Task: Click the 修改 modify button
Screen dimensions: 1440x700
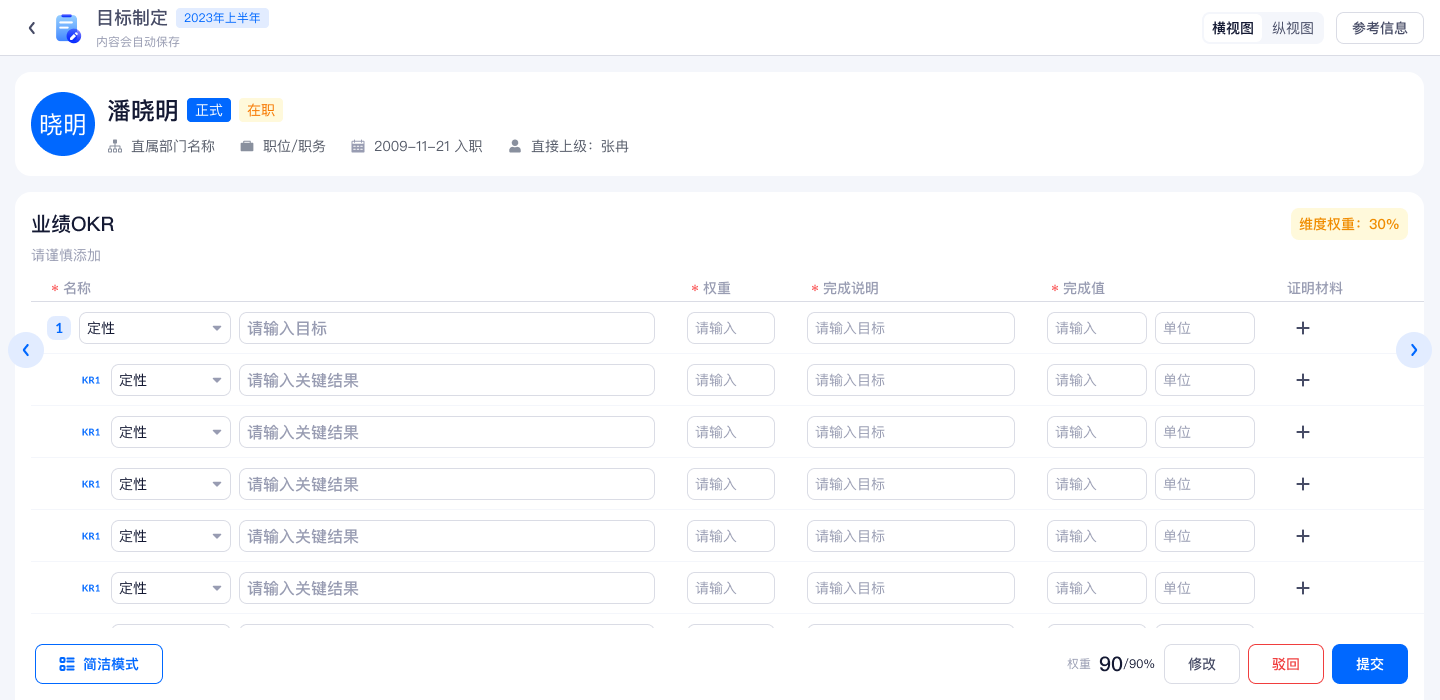Action: 1201,664
